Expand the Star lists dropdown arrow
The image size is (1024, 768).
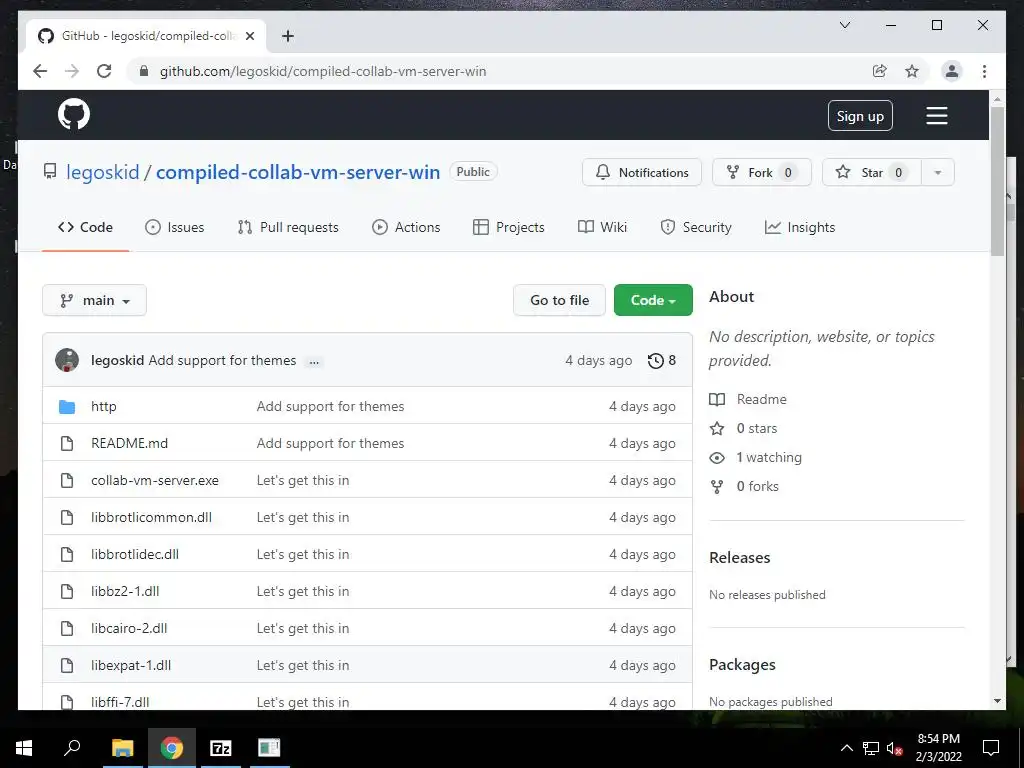click(938, 172)
